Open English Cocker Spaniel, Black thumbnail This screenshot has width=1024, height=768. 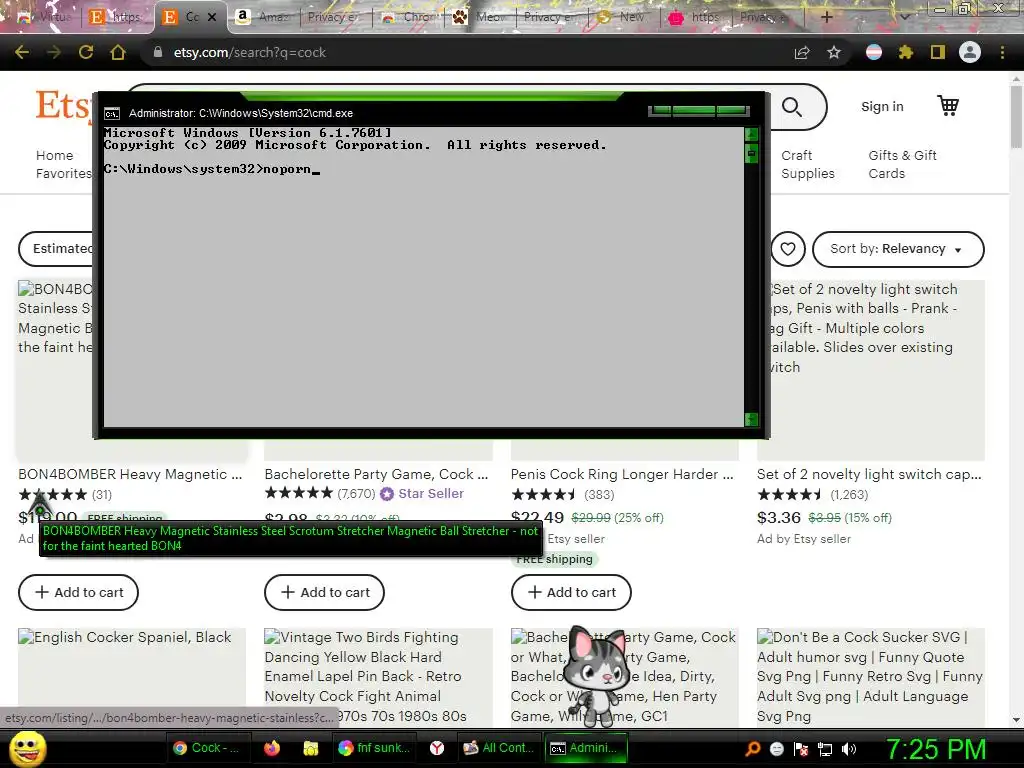coord(132,676)
